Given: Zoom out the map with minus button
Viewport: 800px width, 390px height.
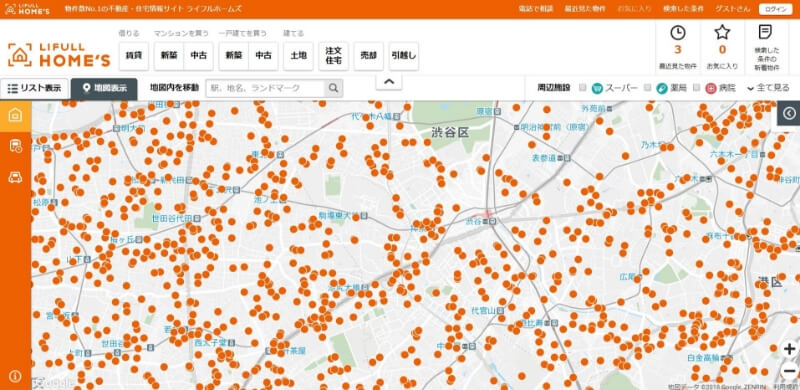Looking at the screenshot, I should pos(790,371).
